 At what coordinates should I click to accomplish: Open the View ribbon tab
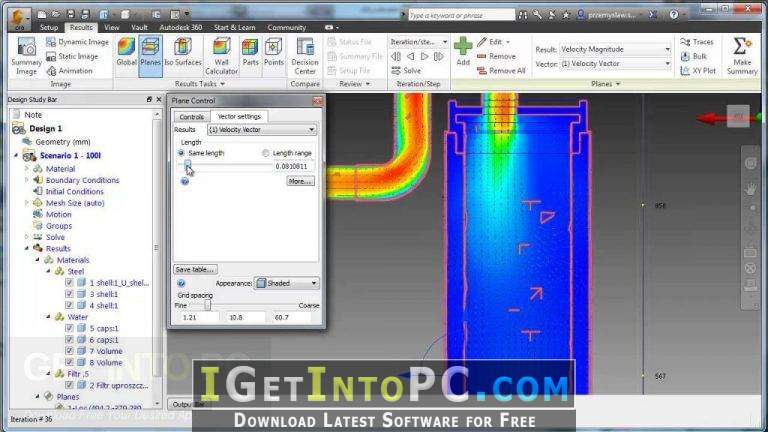[112, 27]
